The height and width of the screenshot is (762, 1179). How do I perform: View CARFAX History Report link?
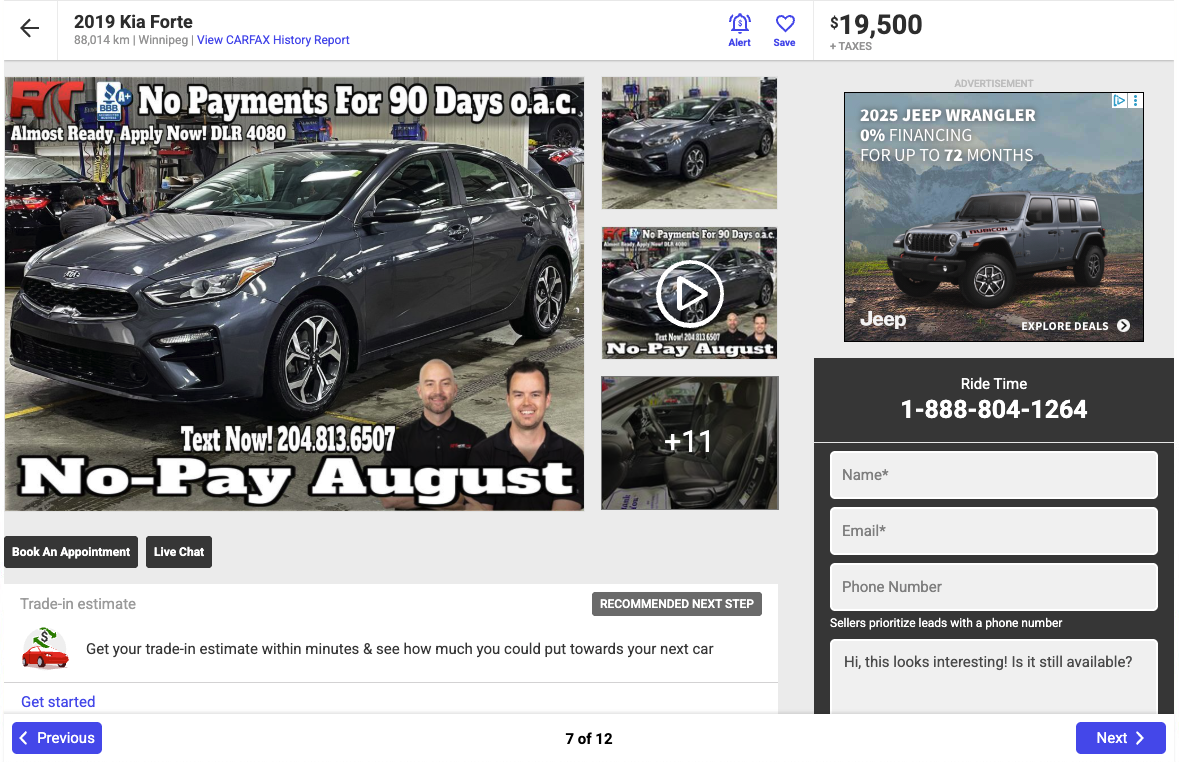click(273, 40)
